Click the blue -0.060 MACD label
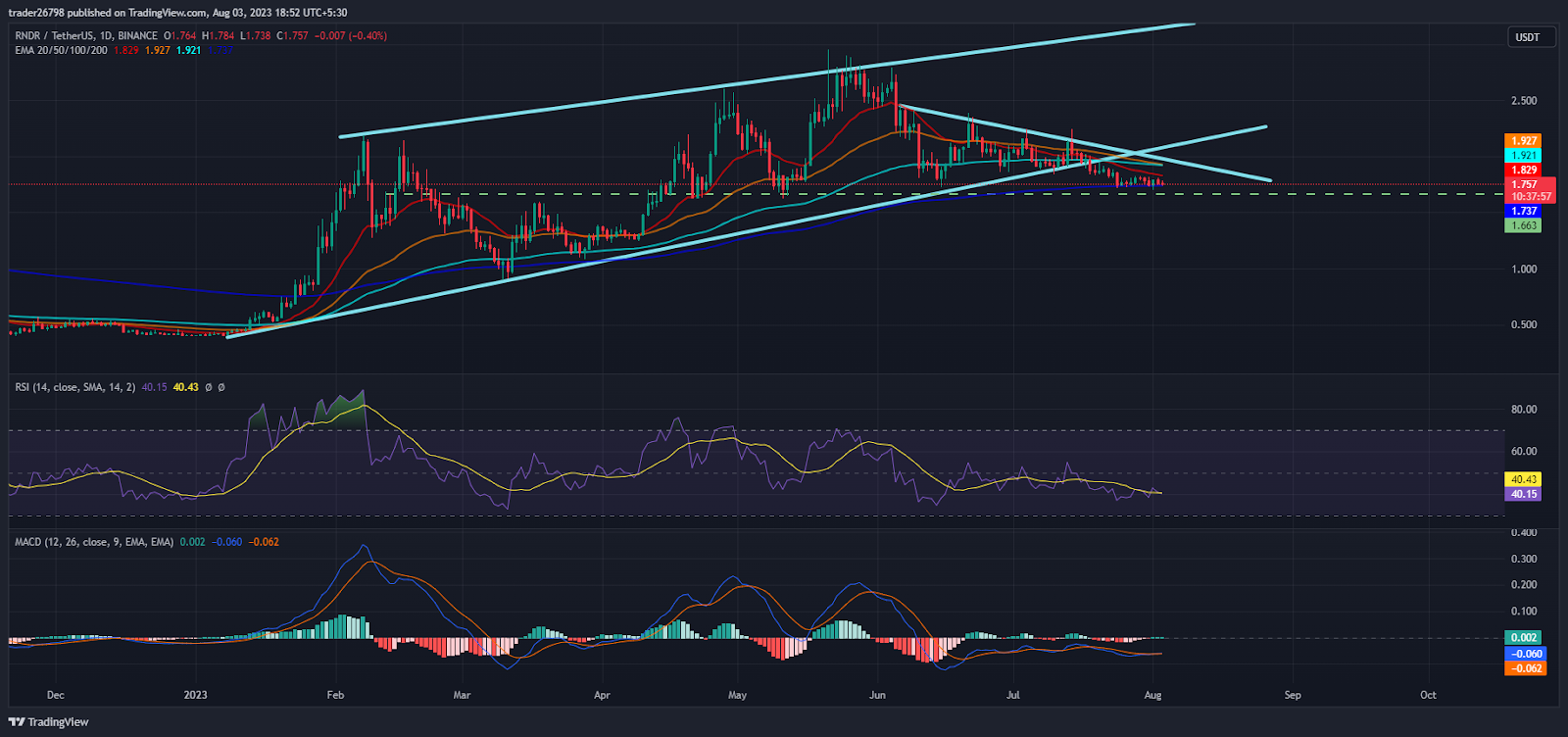The width and height of the screenshot is (1568, 737). tap(1525, 654)
